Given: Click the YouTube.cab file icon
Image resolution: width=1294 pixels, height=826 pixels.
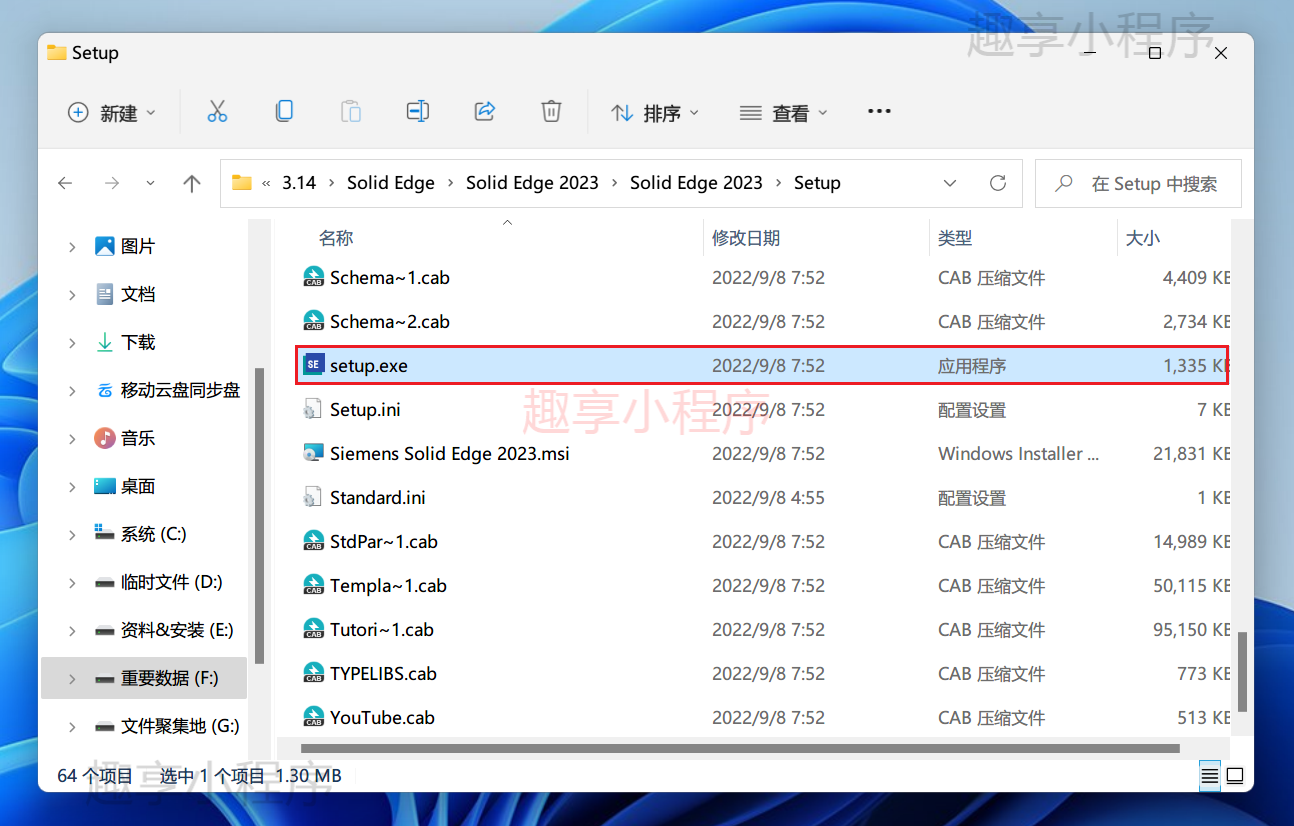Looking at the screenshot, I should (314, 717).
